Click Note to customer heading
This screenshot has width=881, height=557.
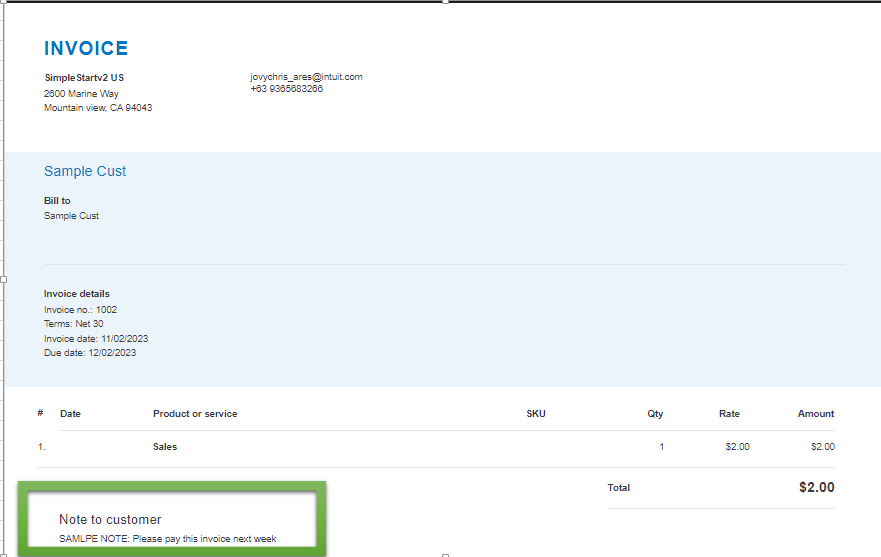point(110,519)
